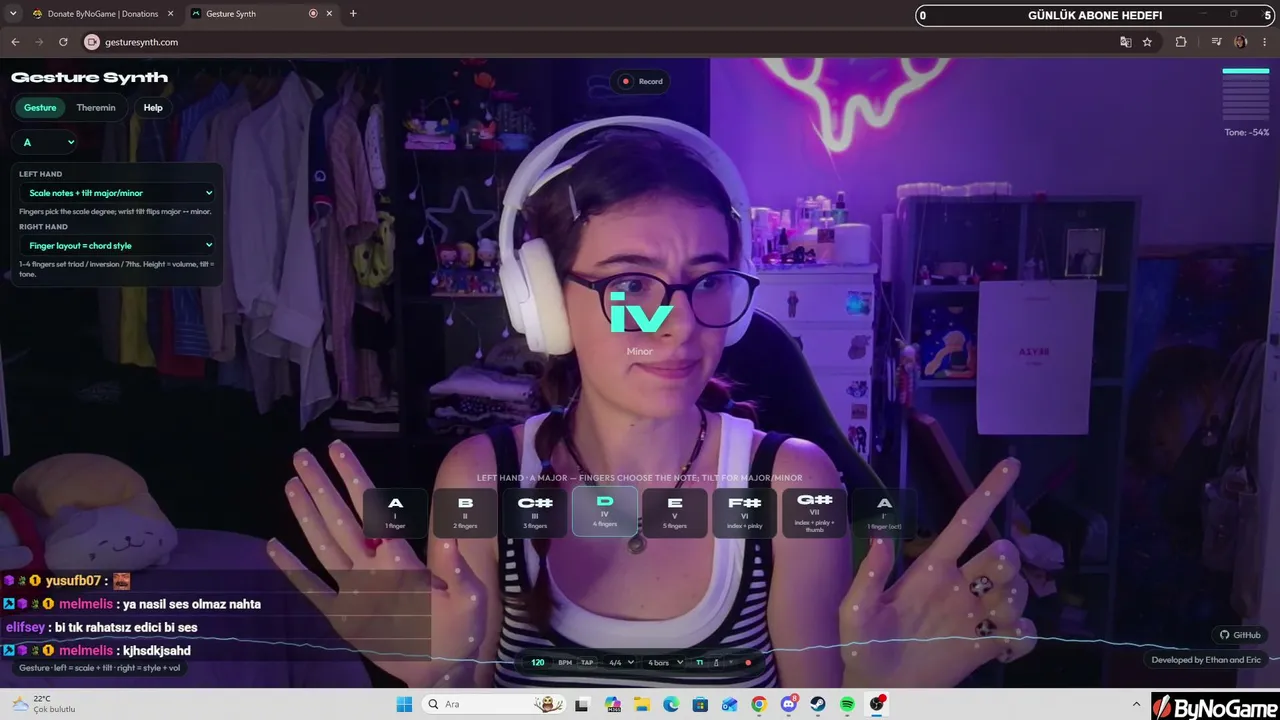Open the media control icon

pyautogui.click(x=1216, y=42)
